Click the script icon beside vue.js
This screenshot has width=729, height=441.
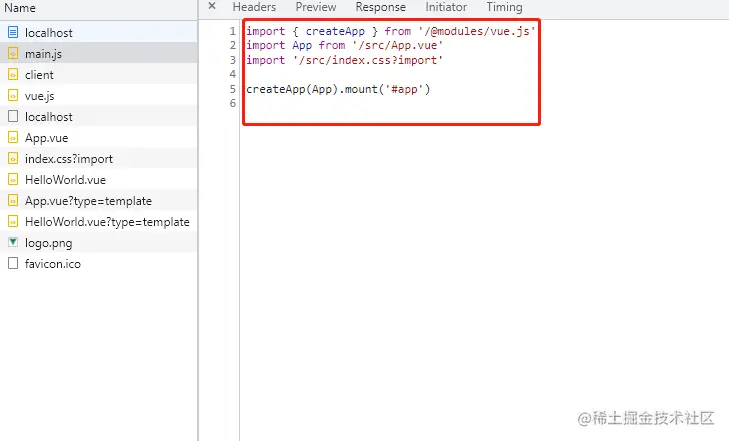tap(13, 95)
